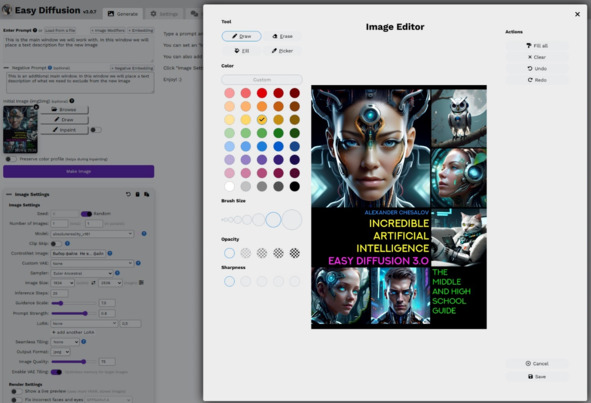Select the Fill tool

[241, 51]
